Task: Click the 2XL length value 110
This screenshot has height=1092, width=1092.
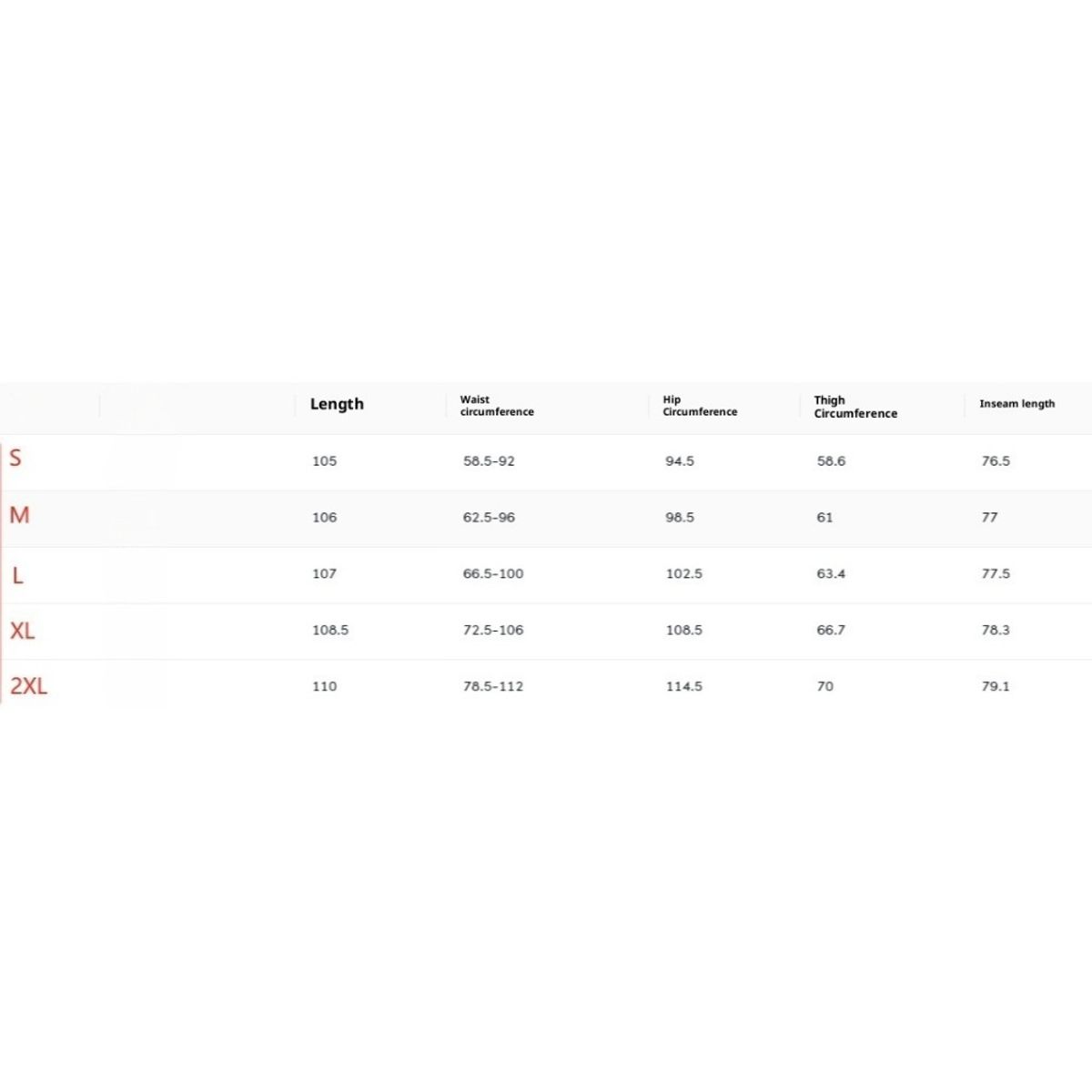Action: click(x=324, y=687)
